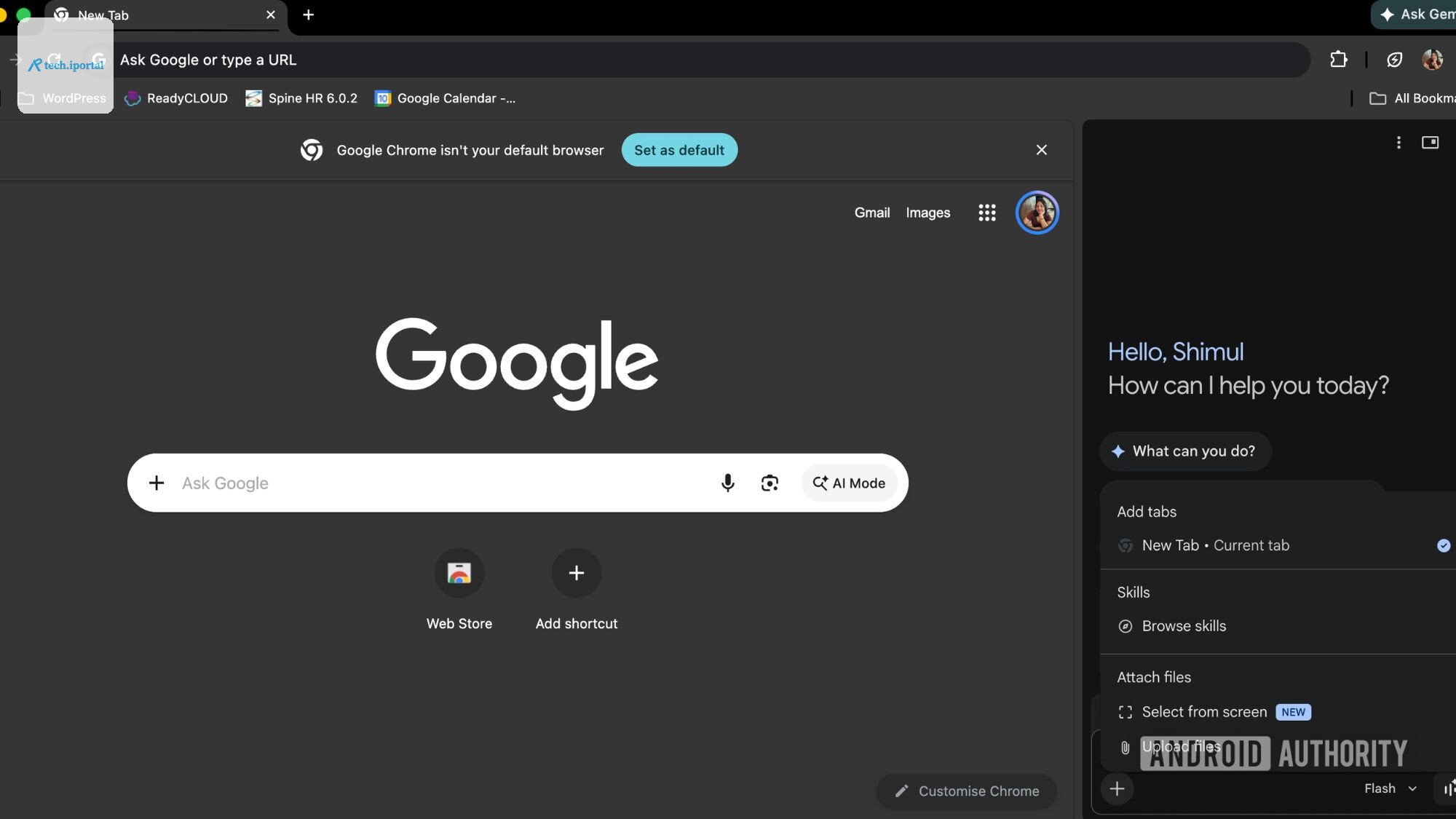Open Google Calendar bookmark
Viewport: 1456px width, 819px height.
click(445, 98)
